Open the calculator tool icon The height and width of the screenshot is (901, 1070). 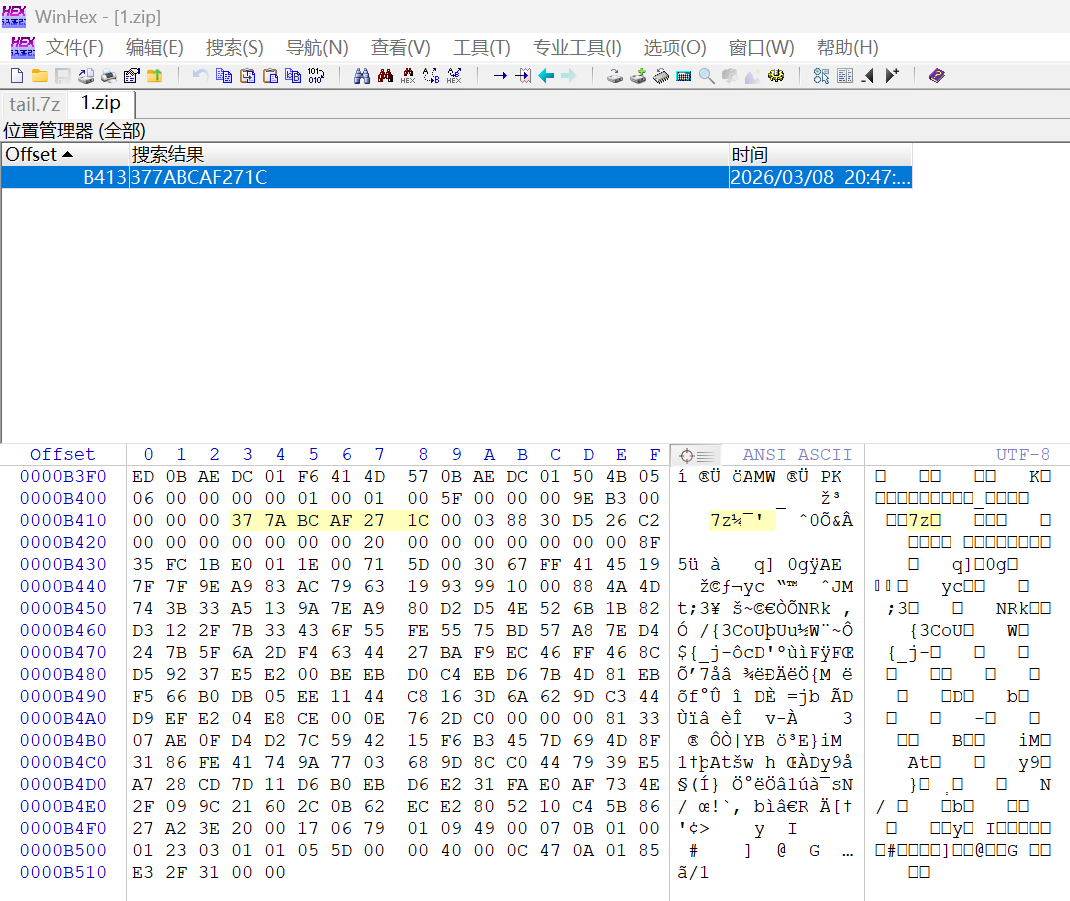(x=684, y=76)
